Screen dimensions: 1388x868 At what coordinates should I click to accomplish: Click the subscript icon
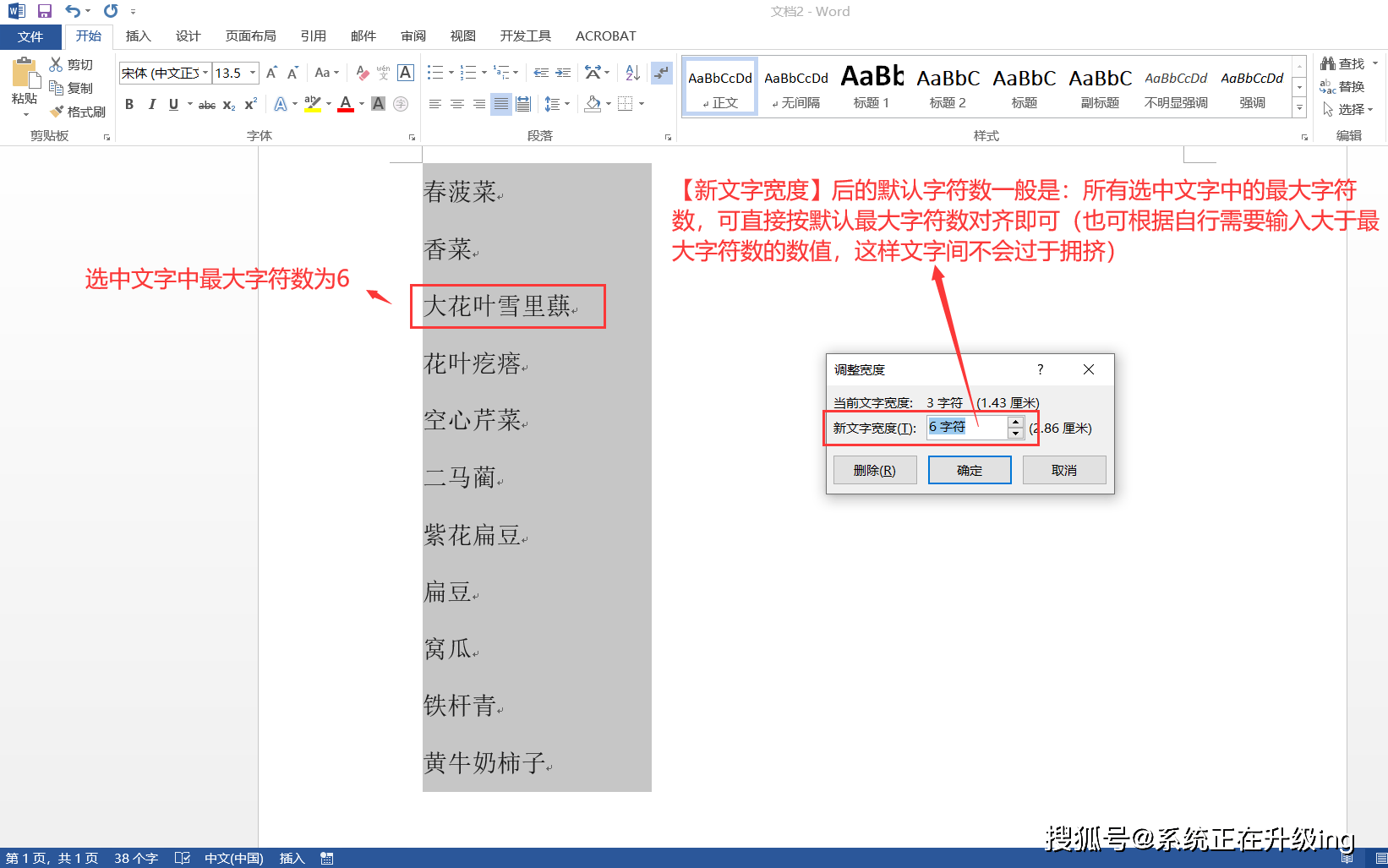point(227,104)
